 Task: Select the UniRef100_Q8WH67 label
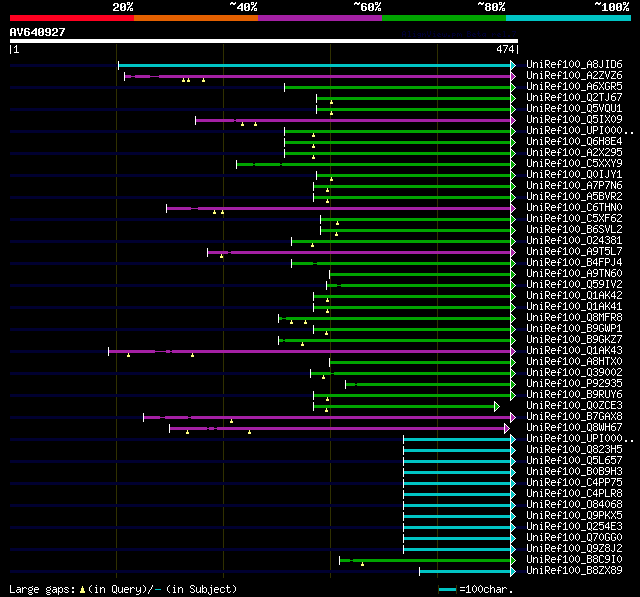[x=574, y=428]
